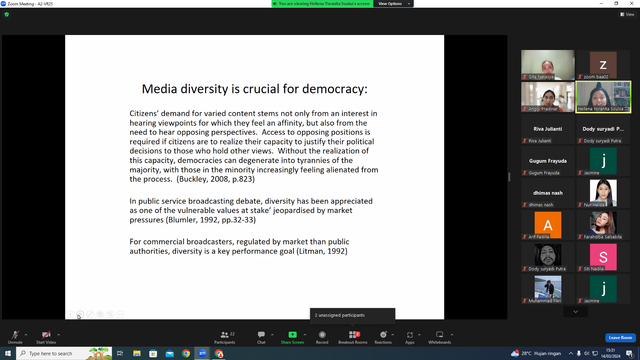Select Farahdiba Salsabila's participant tile
Viewport: 640px width, 360px height.
pyautogui.click(x=603, y=225)
